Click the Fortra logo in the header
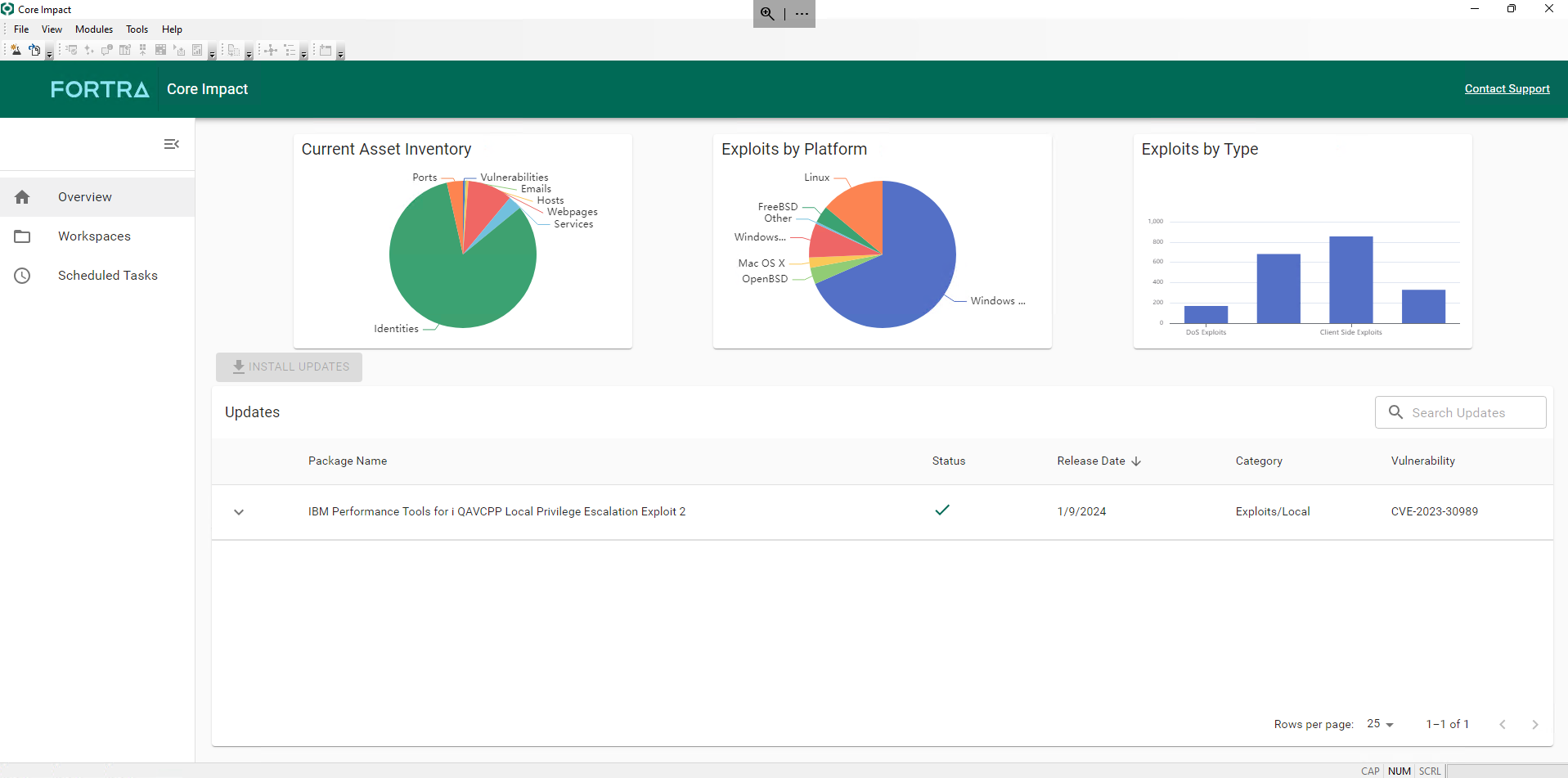Viewport: 1568px width, 778px height. [100, 89]
